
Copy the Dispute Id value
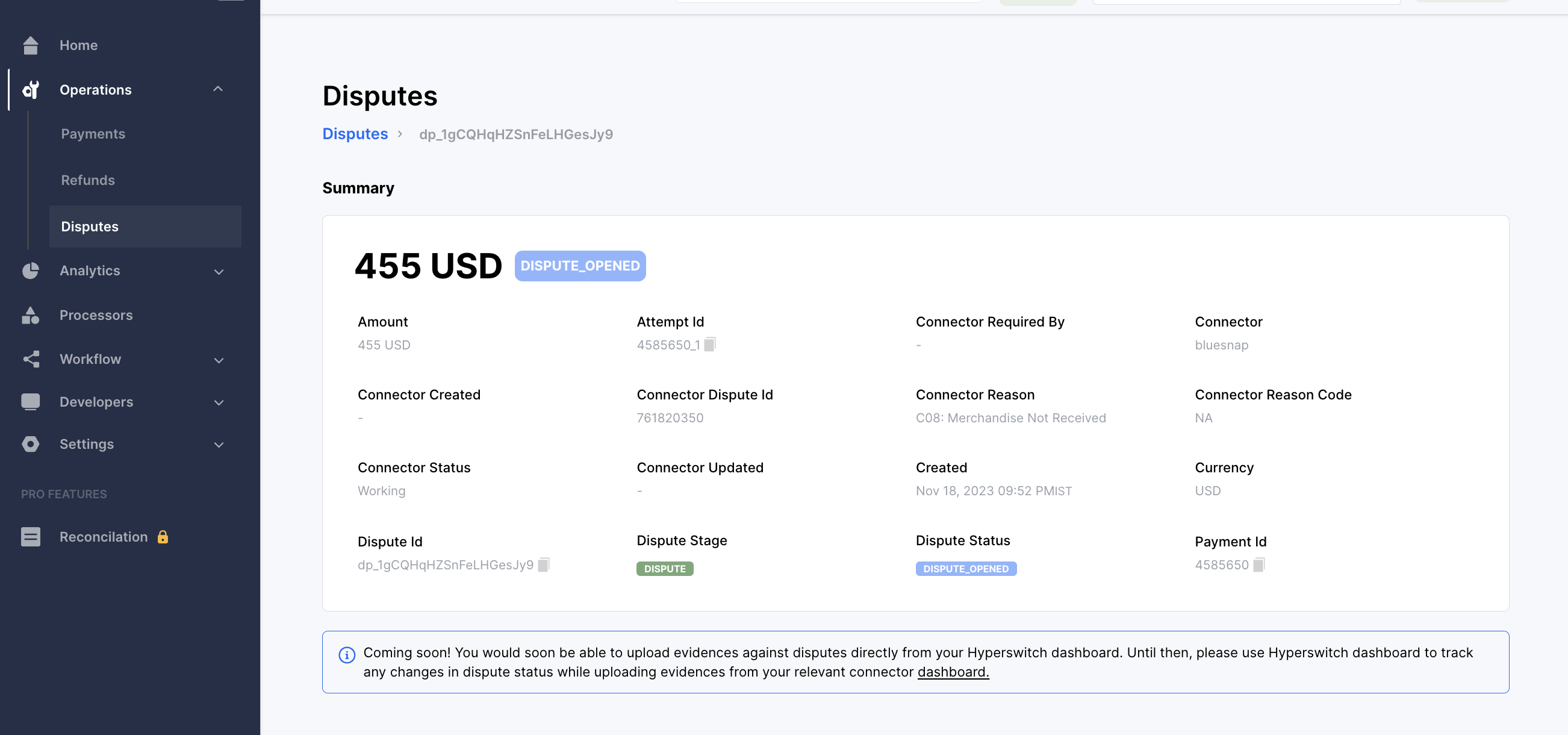click(x=544, y=565)
